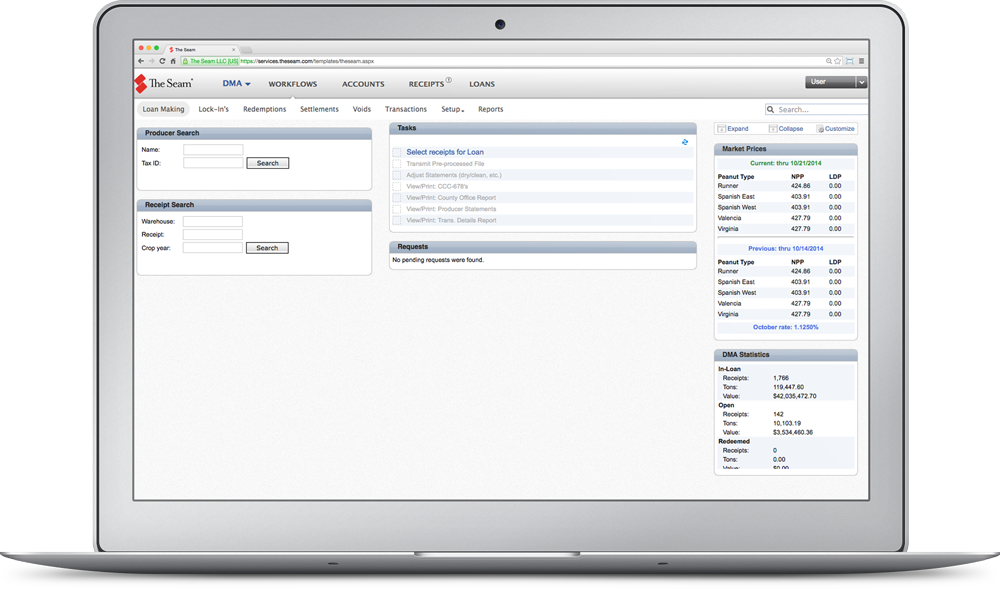This screenshot has height=591, width=1000.
Task: Switch to the Transactions tab
Action: point(406,110)
